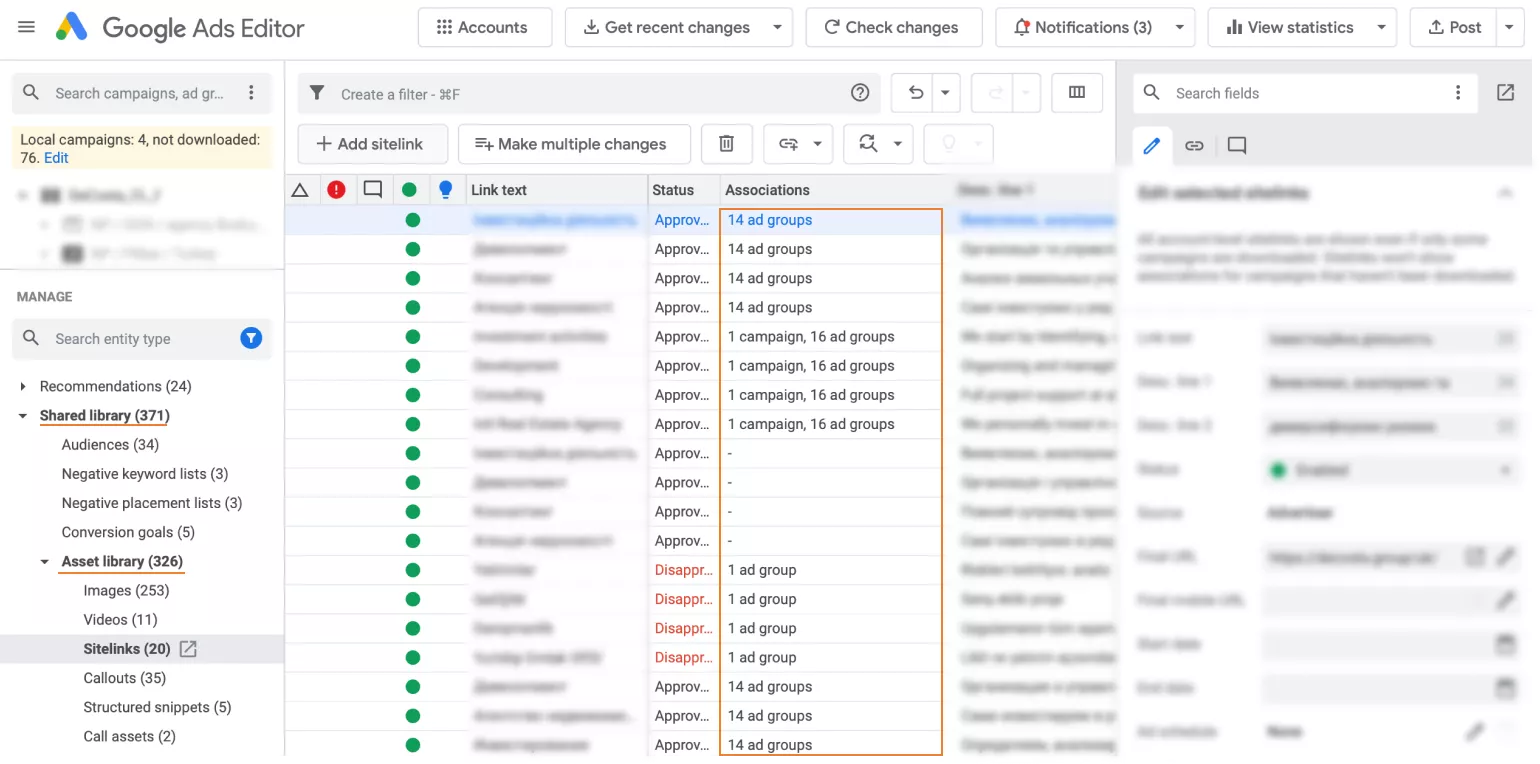Viewport: 1540px width, 764px height.
Task: Click the filter funnel icon
Action: [317, 93]
